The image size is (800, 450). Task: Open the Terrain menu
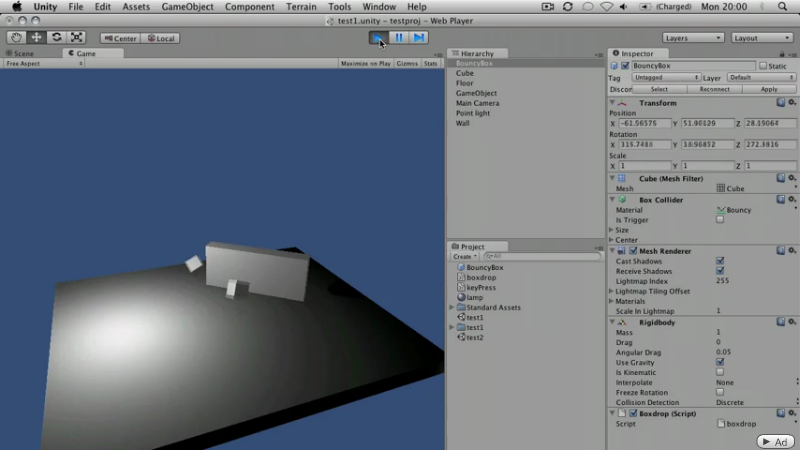301,7
